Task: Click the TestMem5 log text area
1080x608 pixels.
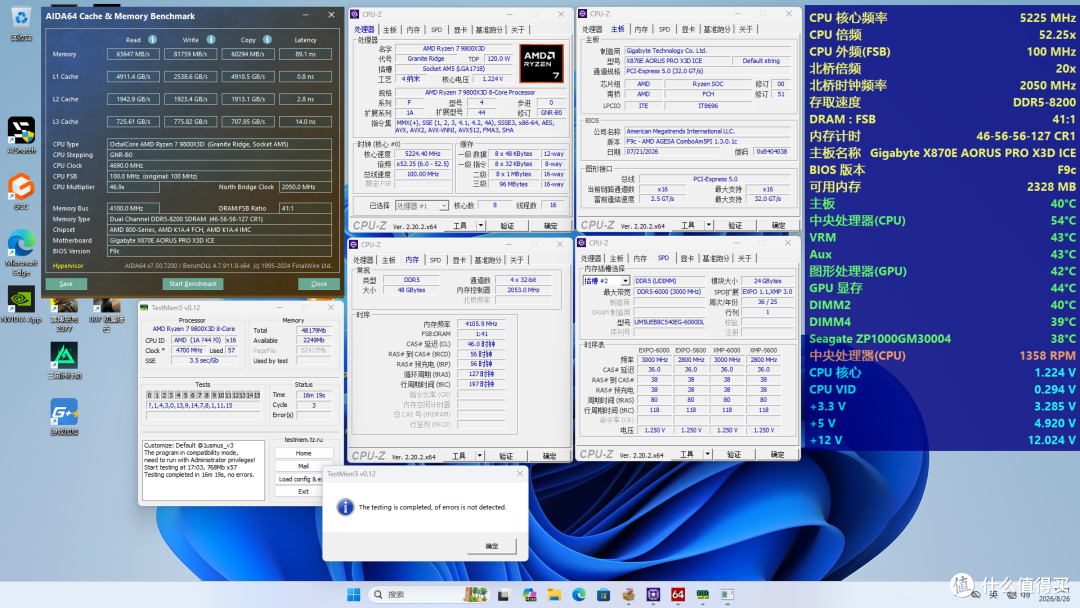Action: [x=203, y=470]
